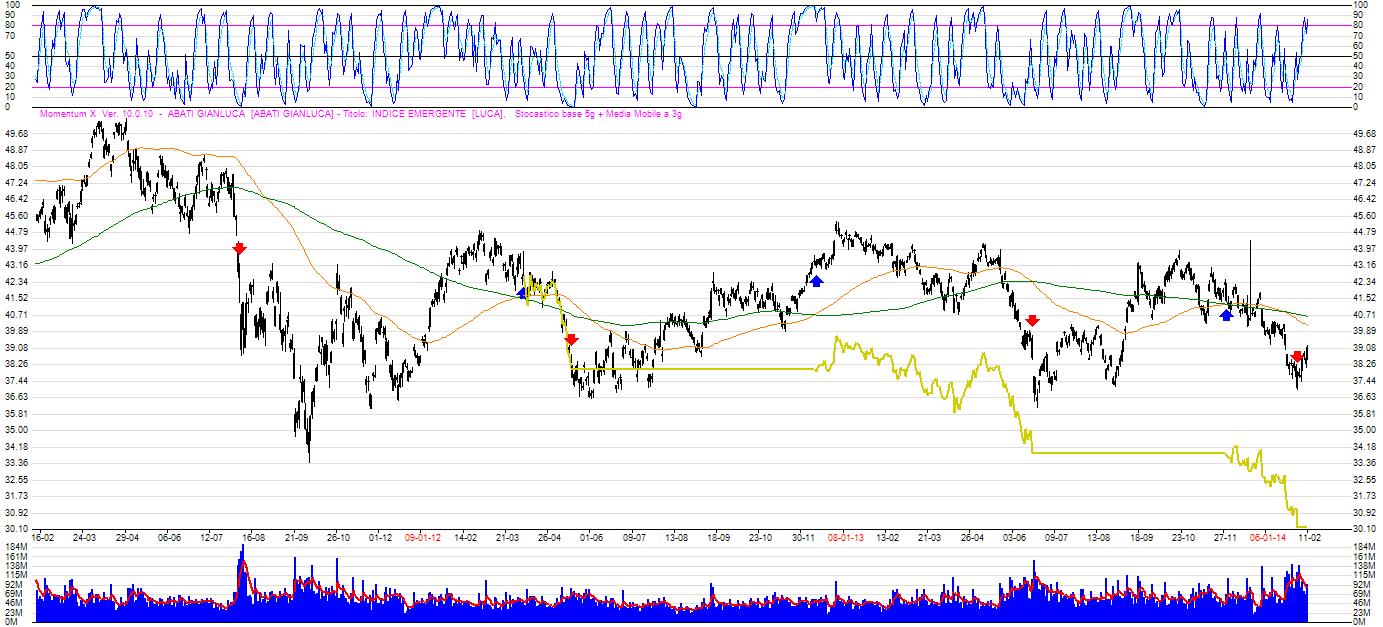The image size is (1383, 627).
Task: Select the red 06-01-14 date label
Action: pyautogui.click(x=1267, y=537)
